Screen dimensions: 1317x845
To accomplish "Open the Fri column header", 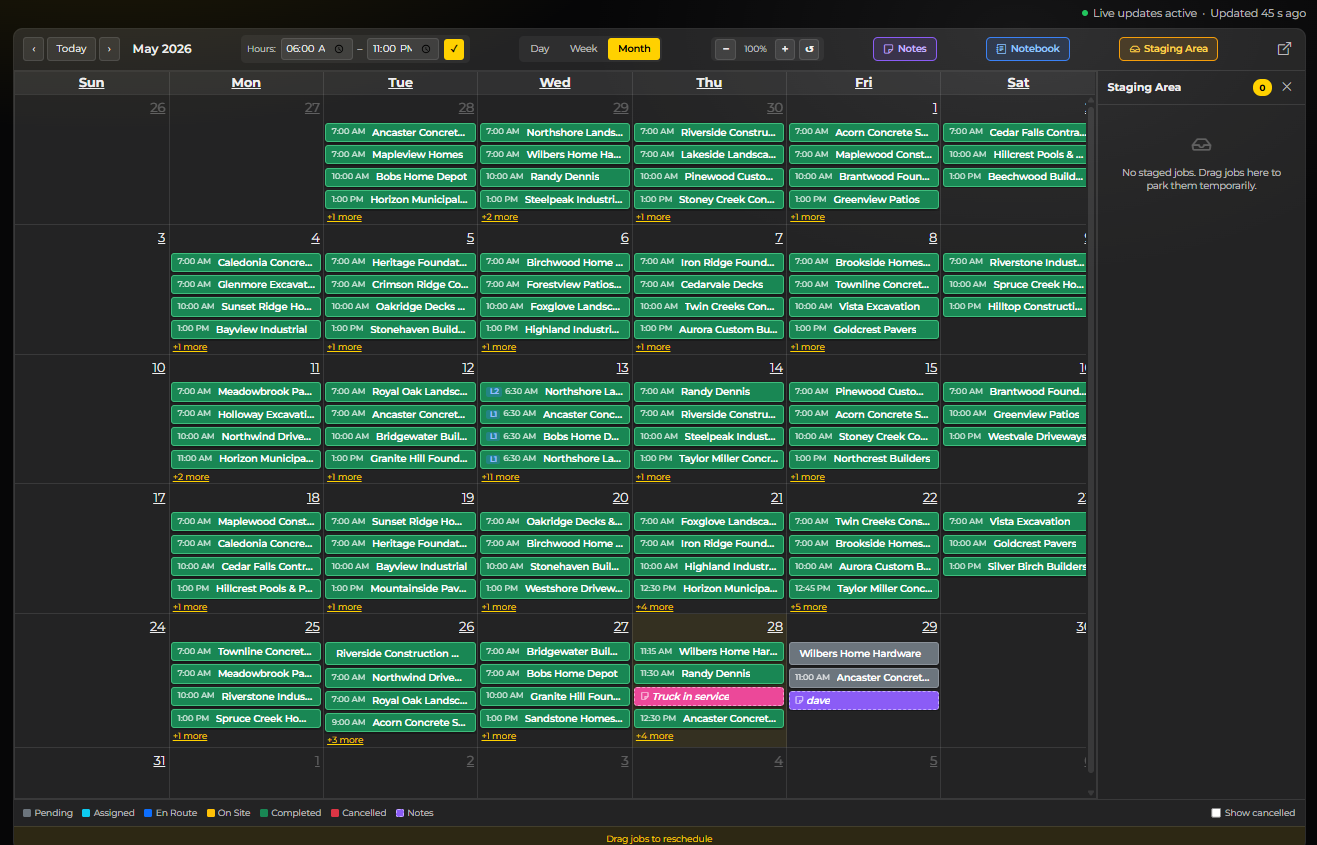I will click(x=864, y=83).
